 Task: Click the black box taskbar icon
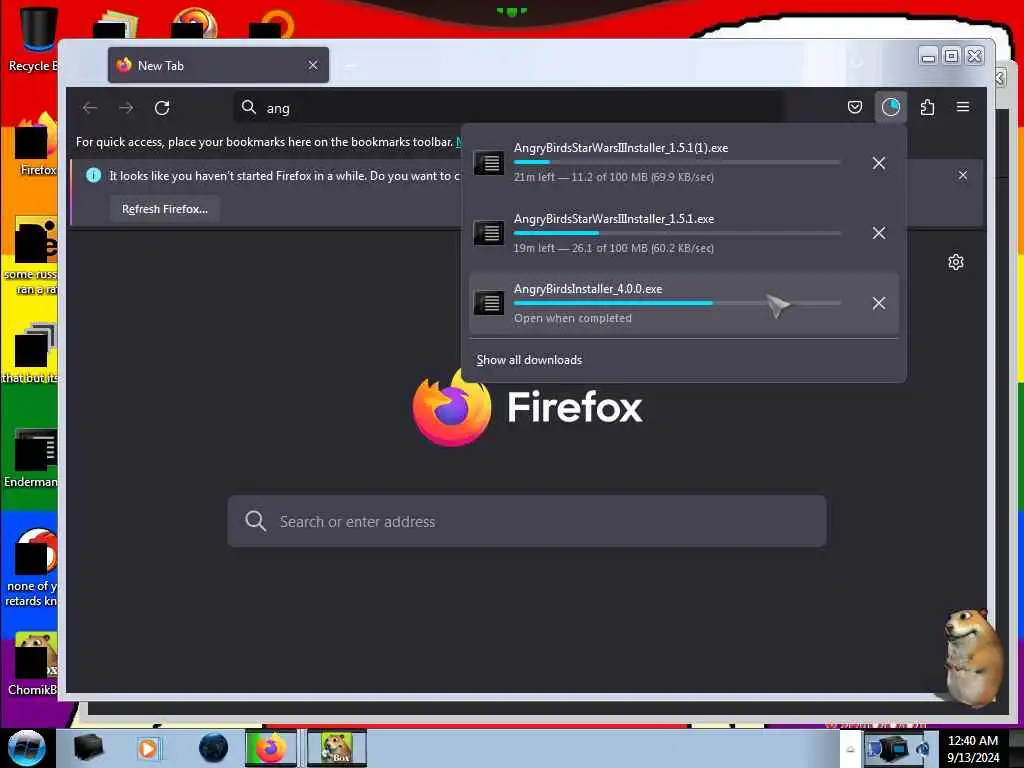88,748
